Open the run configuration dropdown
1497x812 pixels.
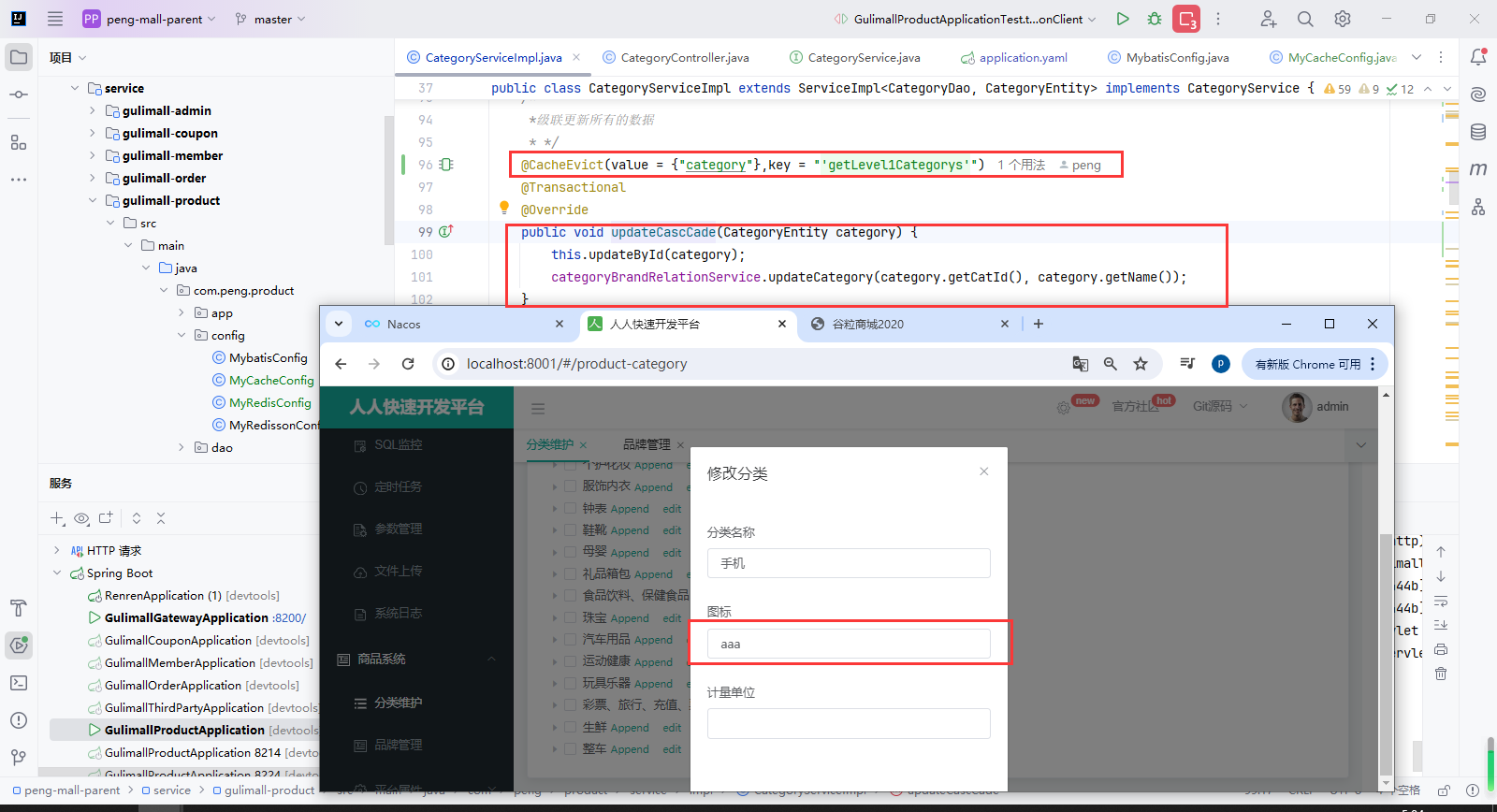click(x=965, y=19)
